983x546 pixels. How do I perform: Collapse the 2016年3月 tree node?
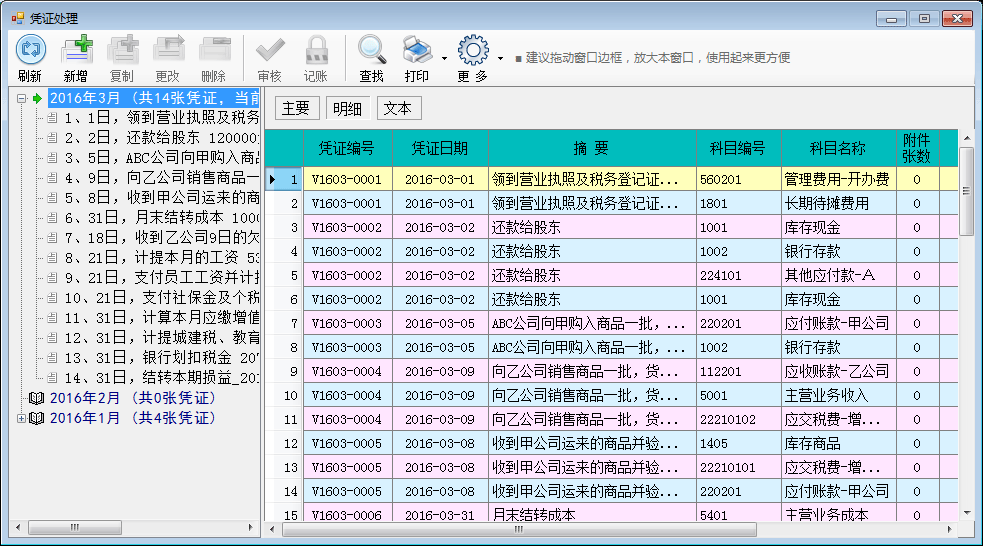coord(22,98)
